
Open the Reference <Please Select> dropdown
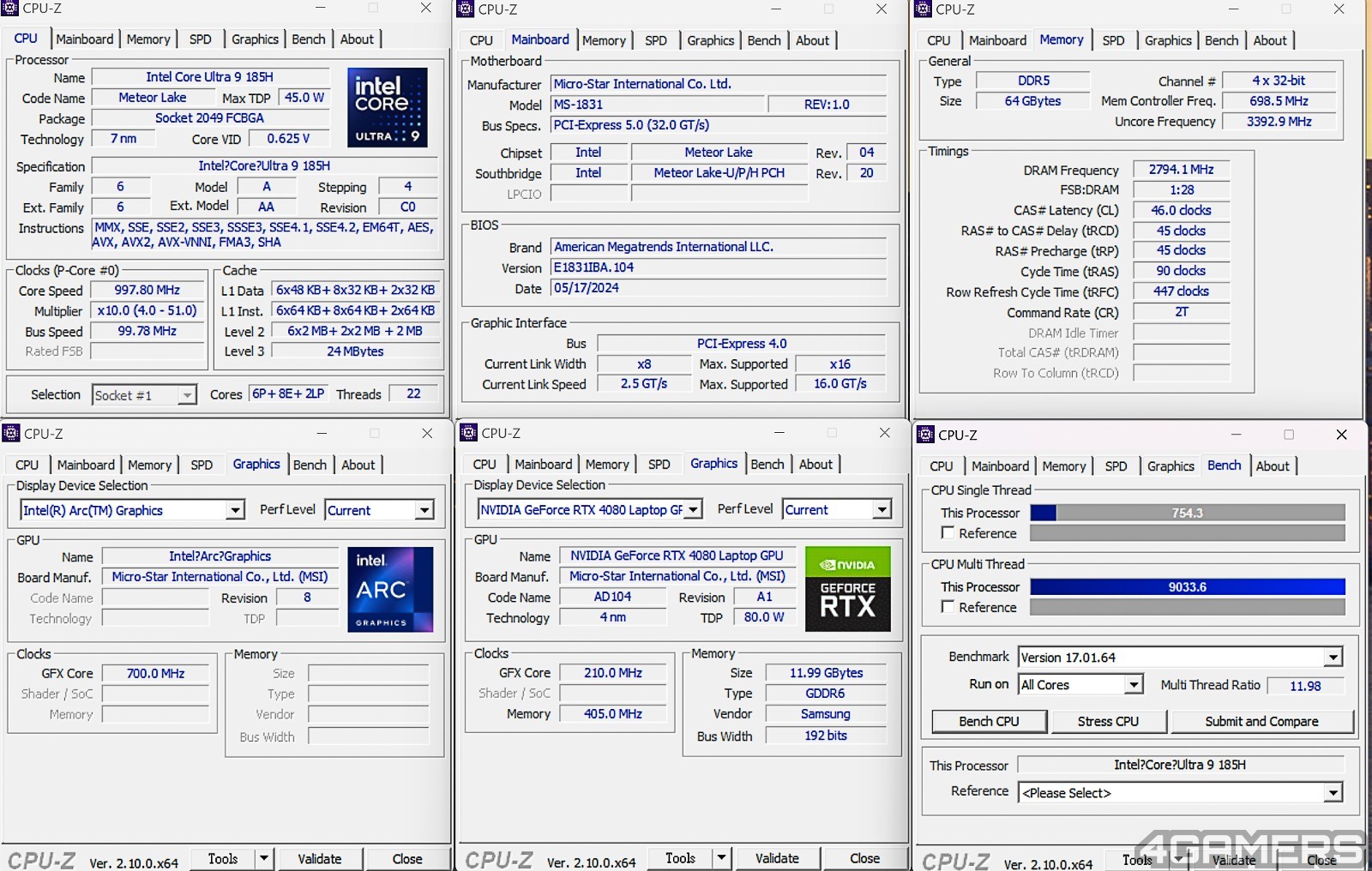(1333, 793)
